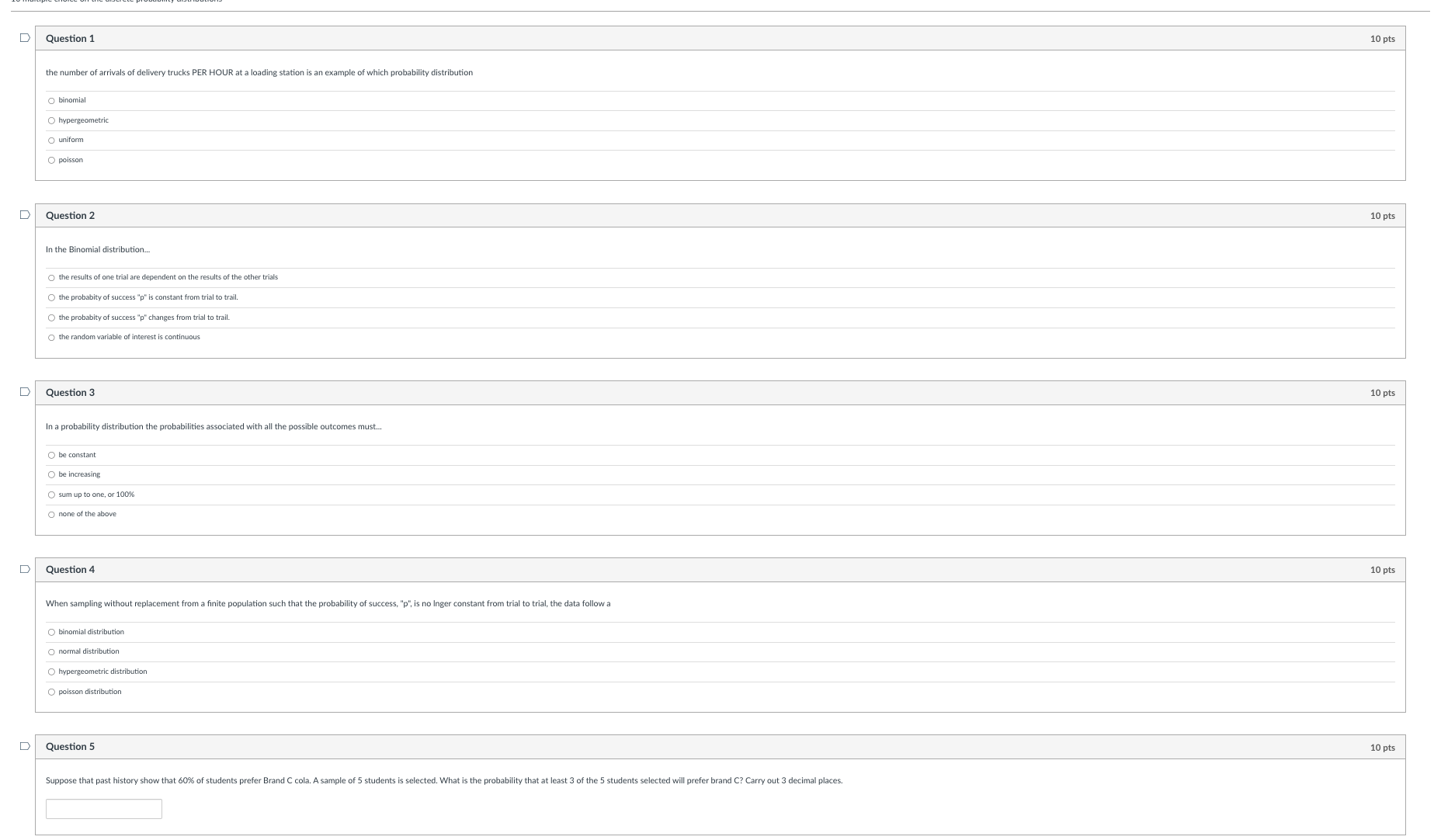Flag Question 2 for review
Image resolution: width=1441 pixels, height=840 pixels.
tap(25, 214)
